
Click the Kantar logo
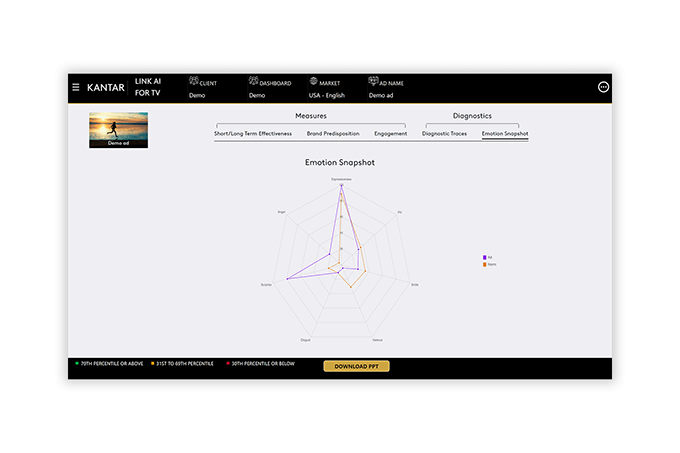click(x=105, y=87)
